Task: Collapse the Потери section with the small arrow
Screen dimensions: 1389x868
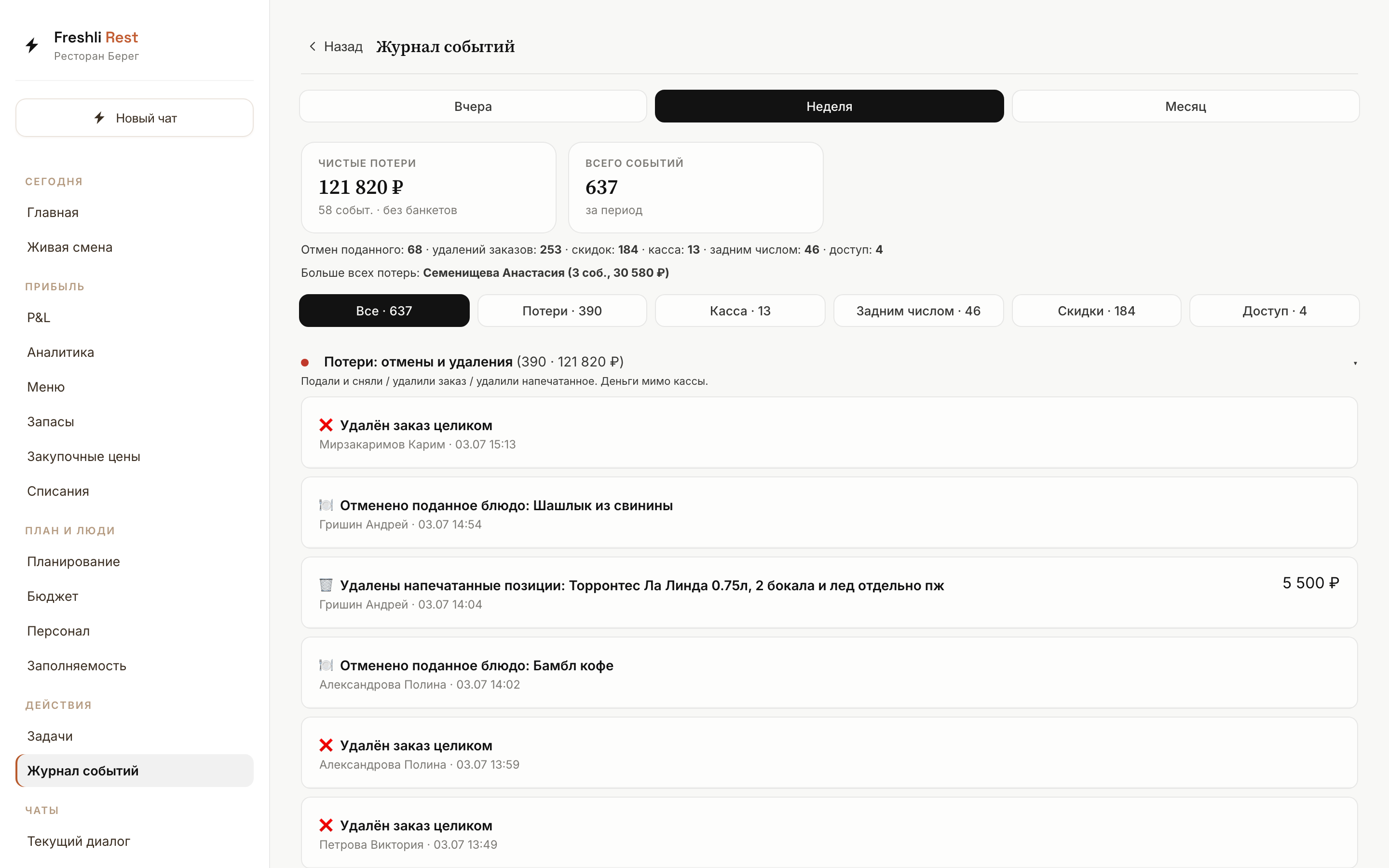Action: (x=1355, y=363)
